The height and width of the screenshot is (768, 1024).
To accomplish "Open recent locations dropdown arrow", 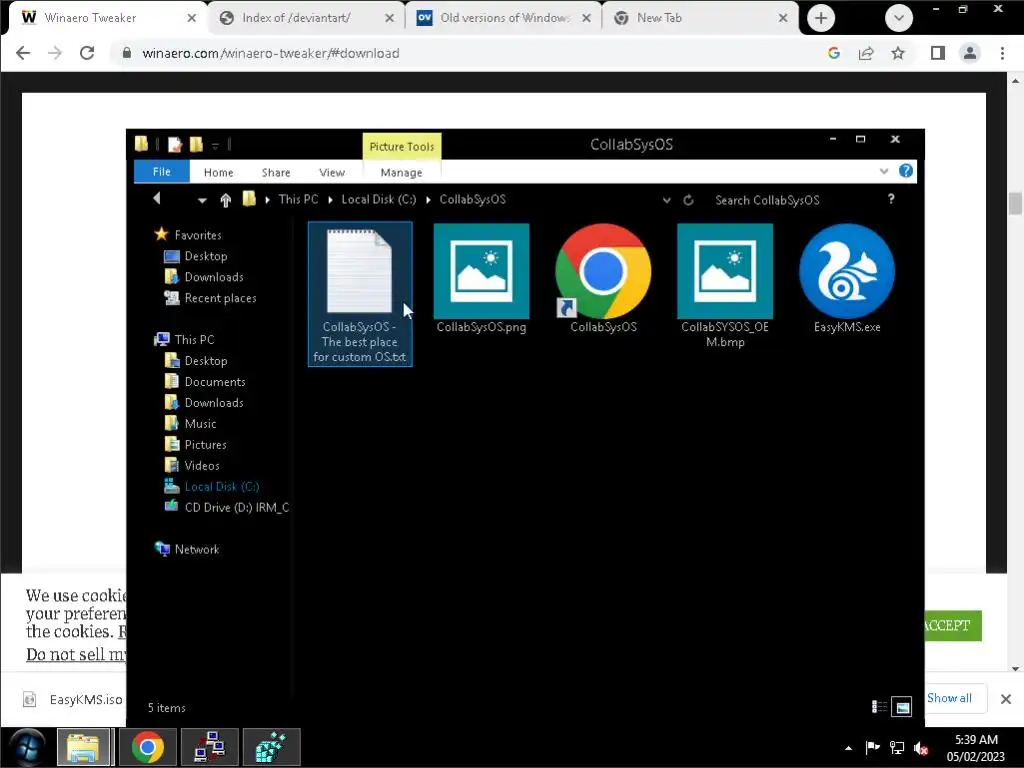I will pyautogui.click(x=202, y=200).
